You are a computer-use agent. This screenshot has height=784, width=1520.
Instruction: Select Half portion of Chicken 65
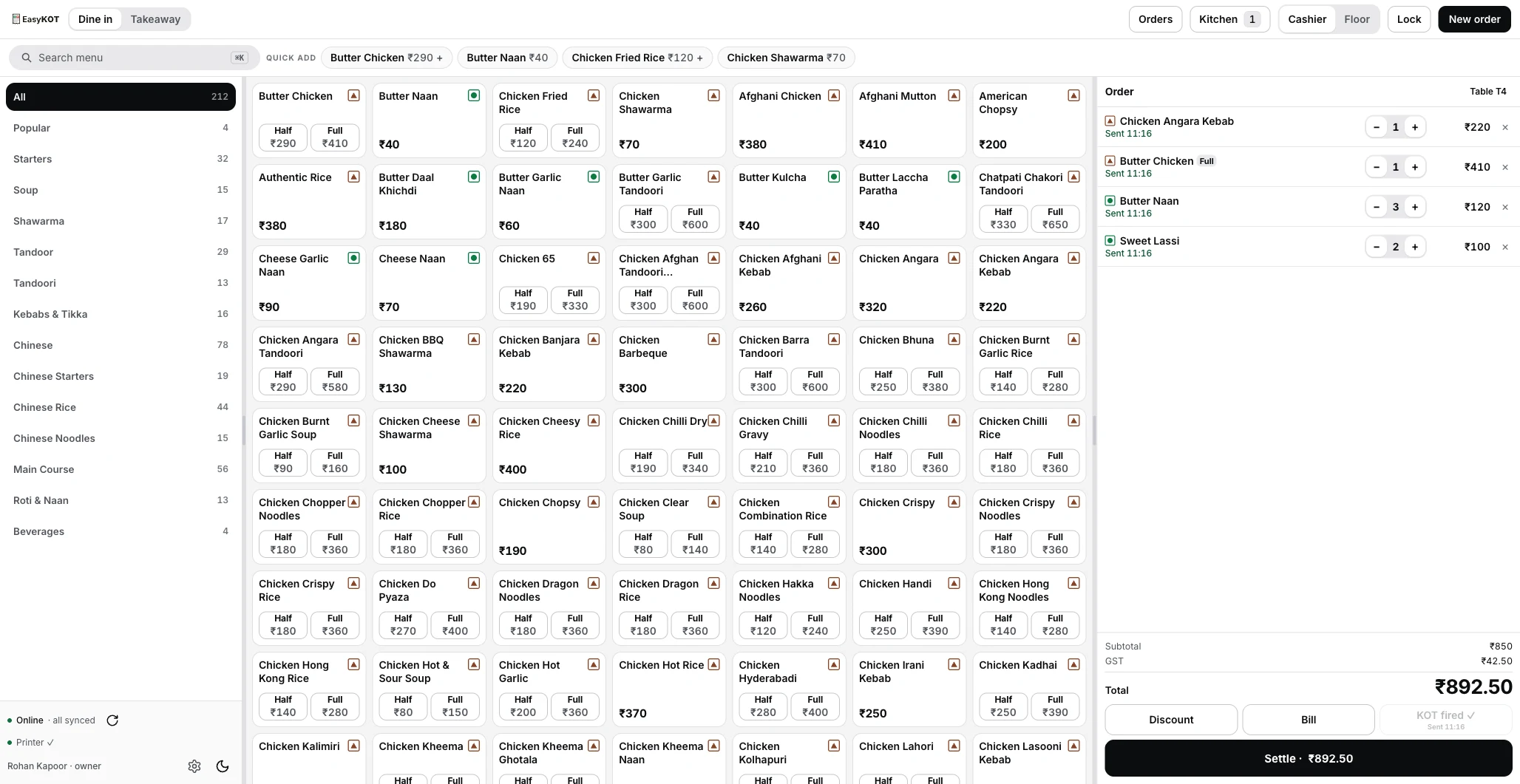click(x=523, y=299)
